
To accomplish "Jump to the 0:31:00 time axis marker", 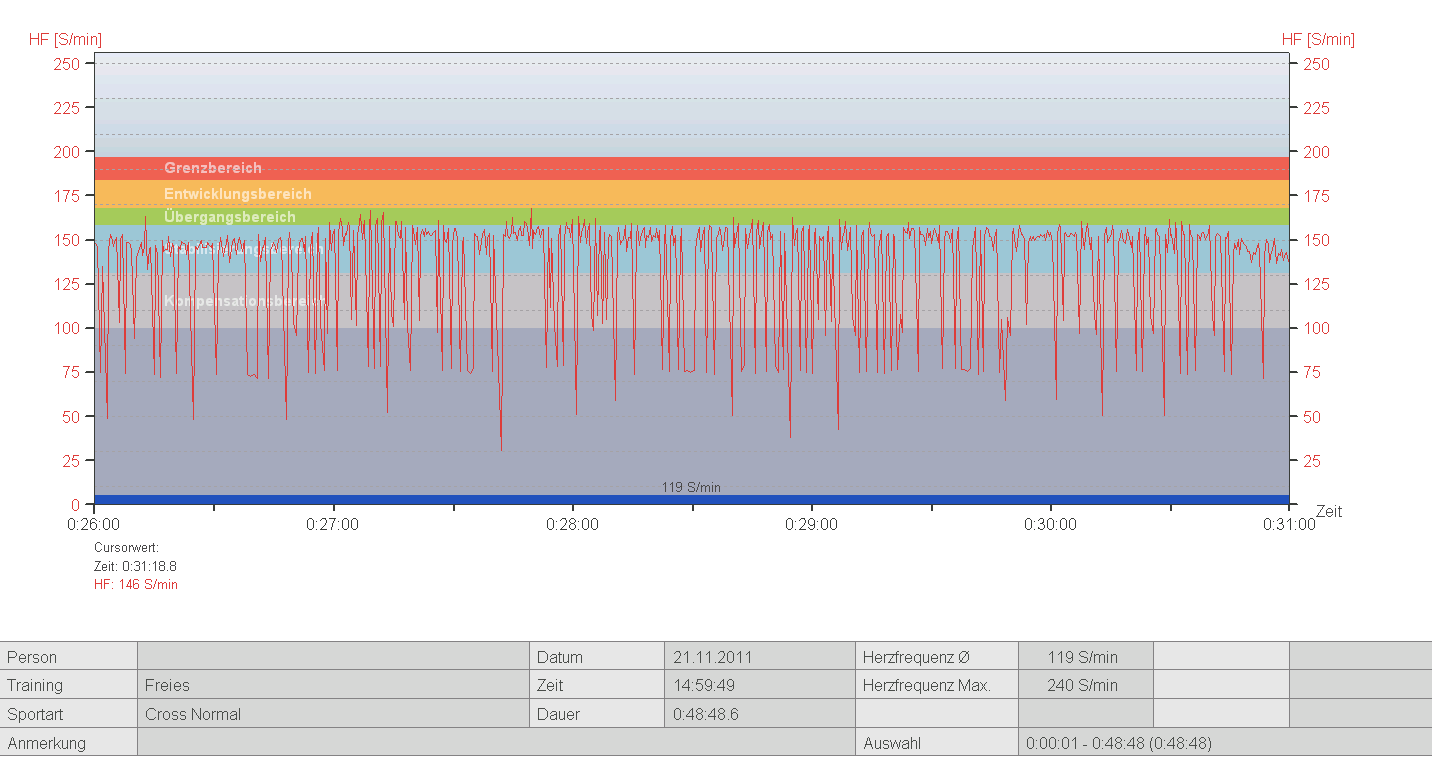I will 1289,524.
